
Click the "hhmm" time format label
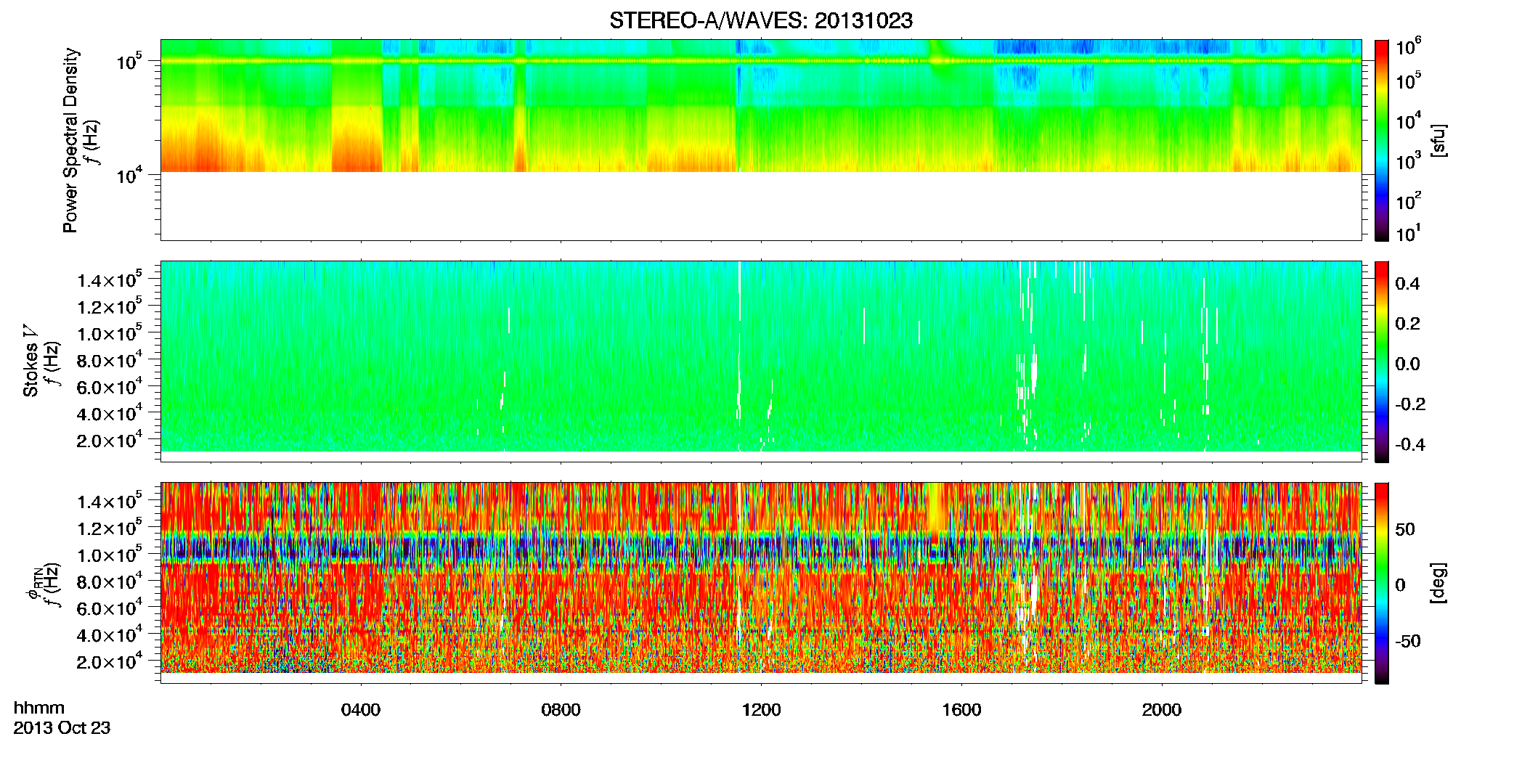(39, 709)
